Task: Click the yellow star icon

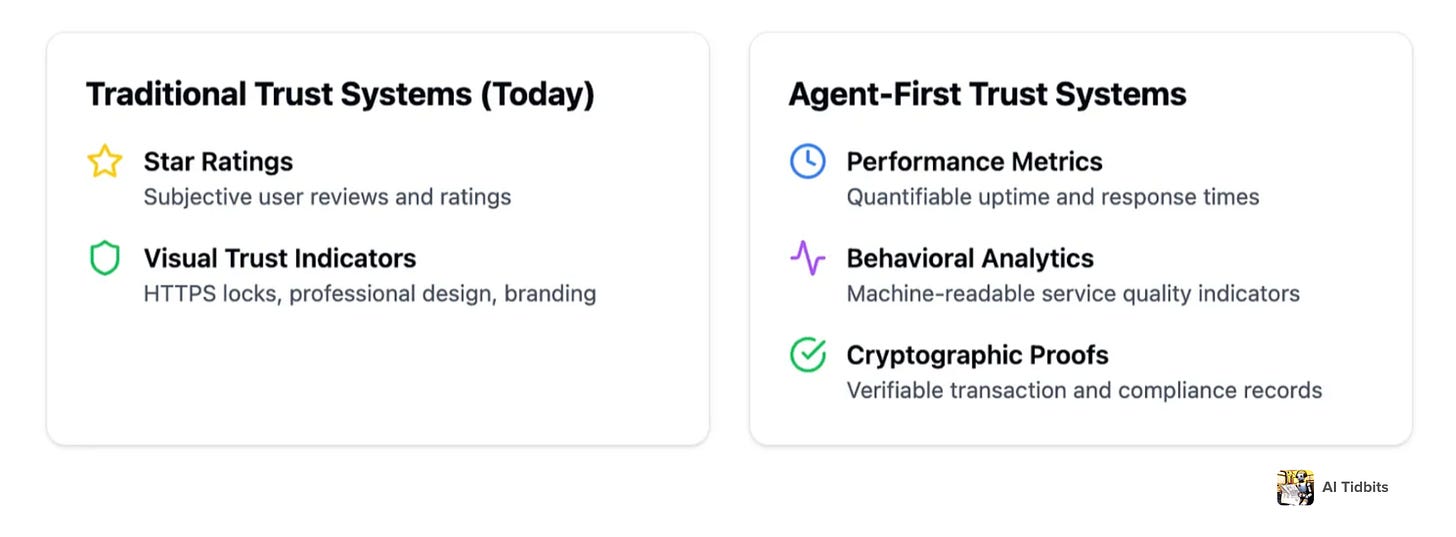Action: 104,161
